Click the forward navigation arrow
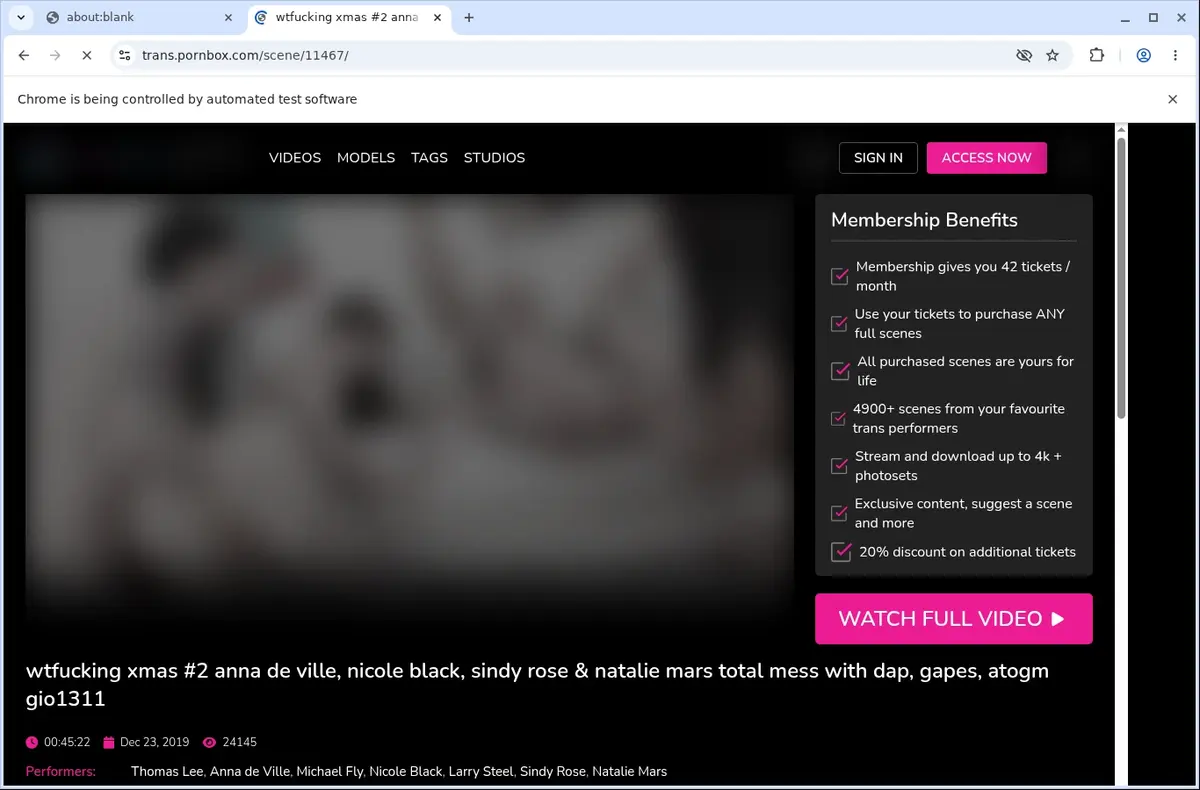The width and height of the screenshot is (1200, 790). pos(55,55)
